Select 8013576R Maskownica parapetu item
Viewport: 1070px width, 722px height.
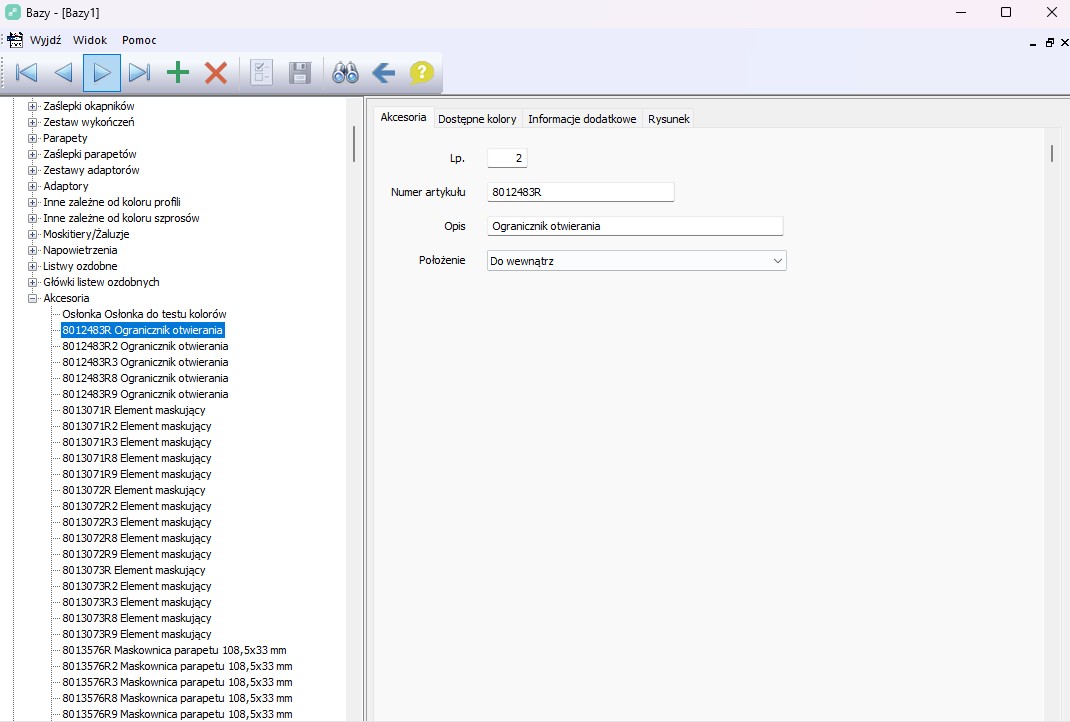[x=175, y=650]
